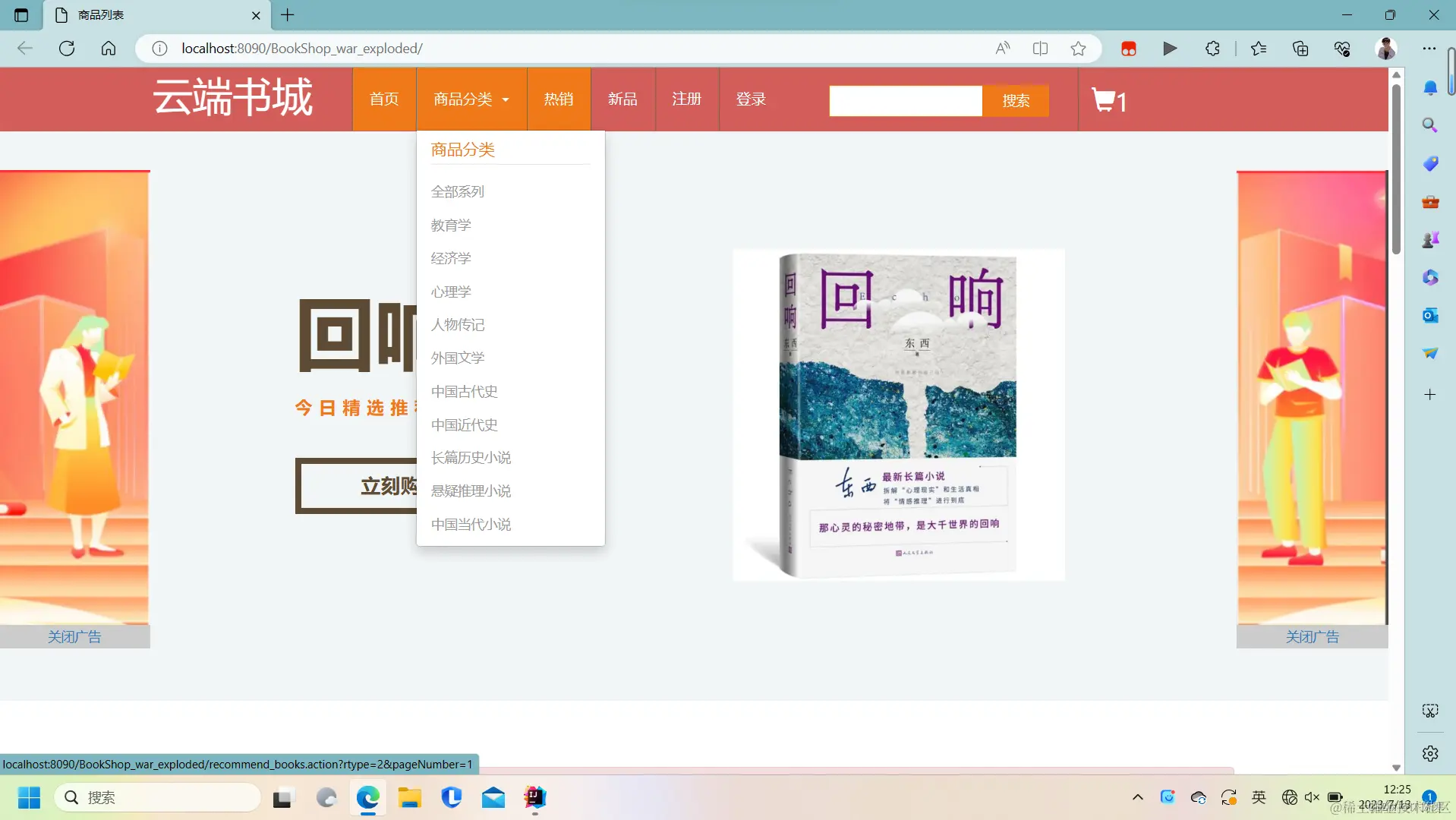Open the 注册 page
The width and height of the screenshot is (1456, 820).
[x=686, y=99]
